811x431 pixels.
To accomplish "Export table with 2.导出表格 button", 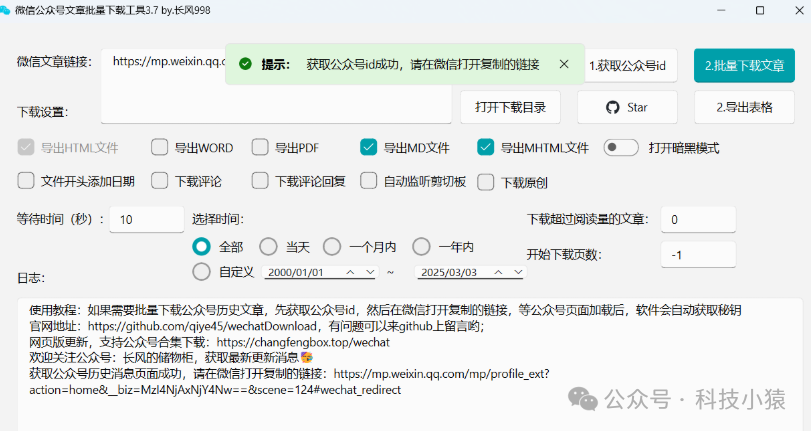I will pos(744,107).
